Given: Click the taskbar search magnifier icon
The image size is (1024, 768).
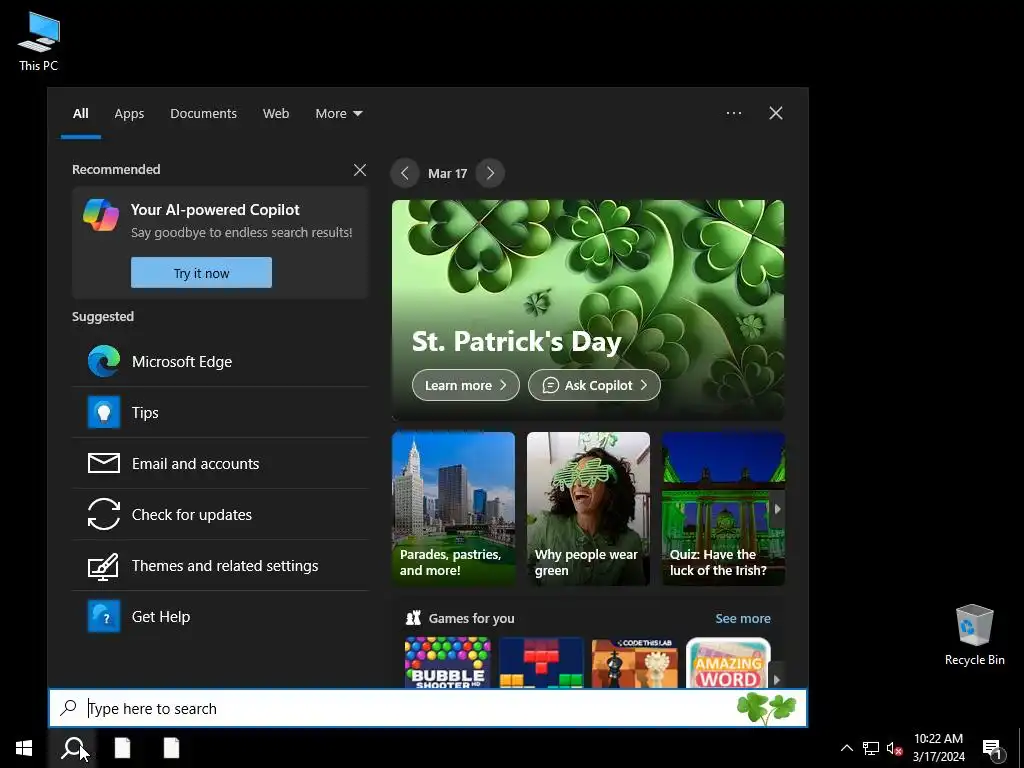Looking at the screenshot, I should click(x=72, y=748).
